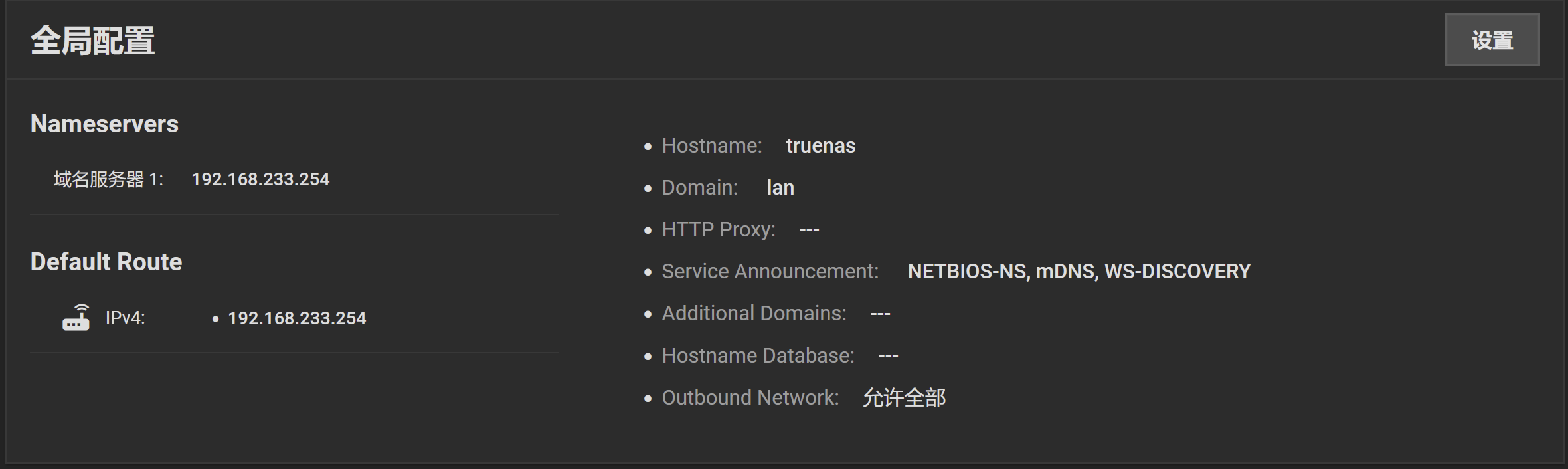Click the router icon beside IPv4

coord(76,318)
